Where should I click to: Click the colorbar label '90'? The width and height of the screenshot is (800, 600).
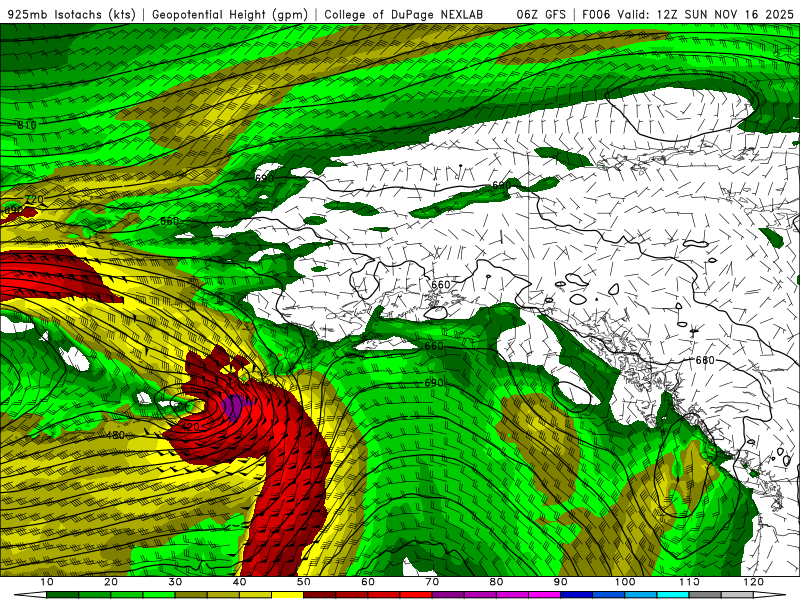click(561, 582)
